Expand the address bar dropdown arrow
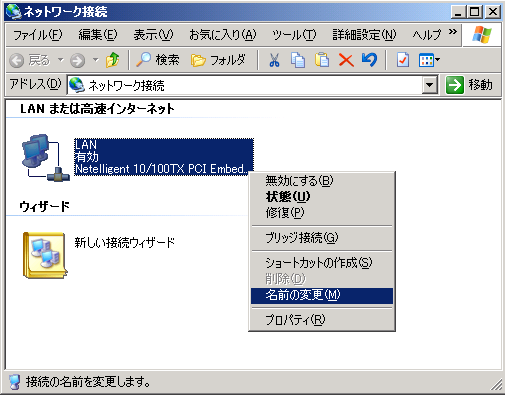This screenshot has height=395, width=505. pyautogui.click(x=430, y=85)
